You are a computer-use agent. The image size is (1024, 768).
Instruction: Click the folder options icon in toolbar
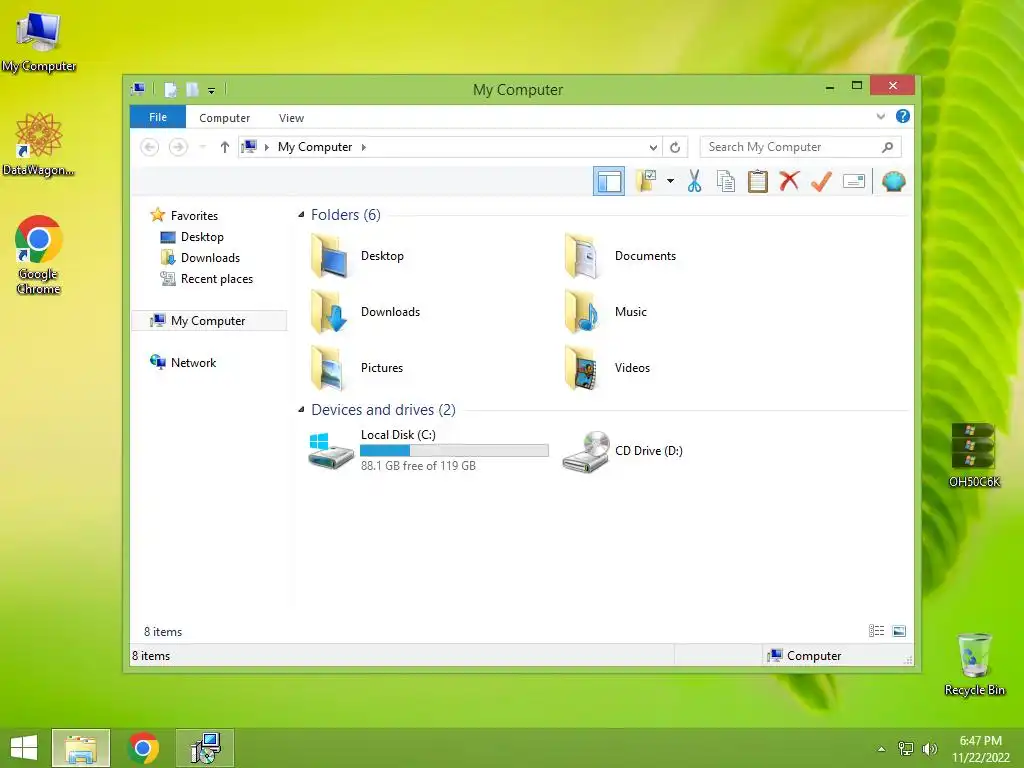coord(646,180)
